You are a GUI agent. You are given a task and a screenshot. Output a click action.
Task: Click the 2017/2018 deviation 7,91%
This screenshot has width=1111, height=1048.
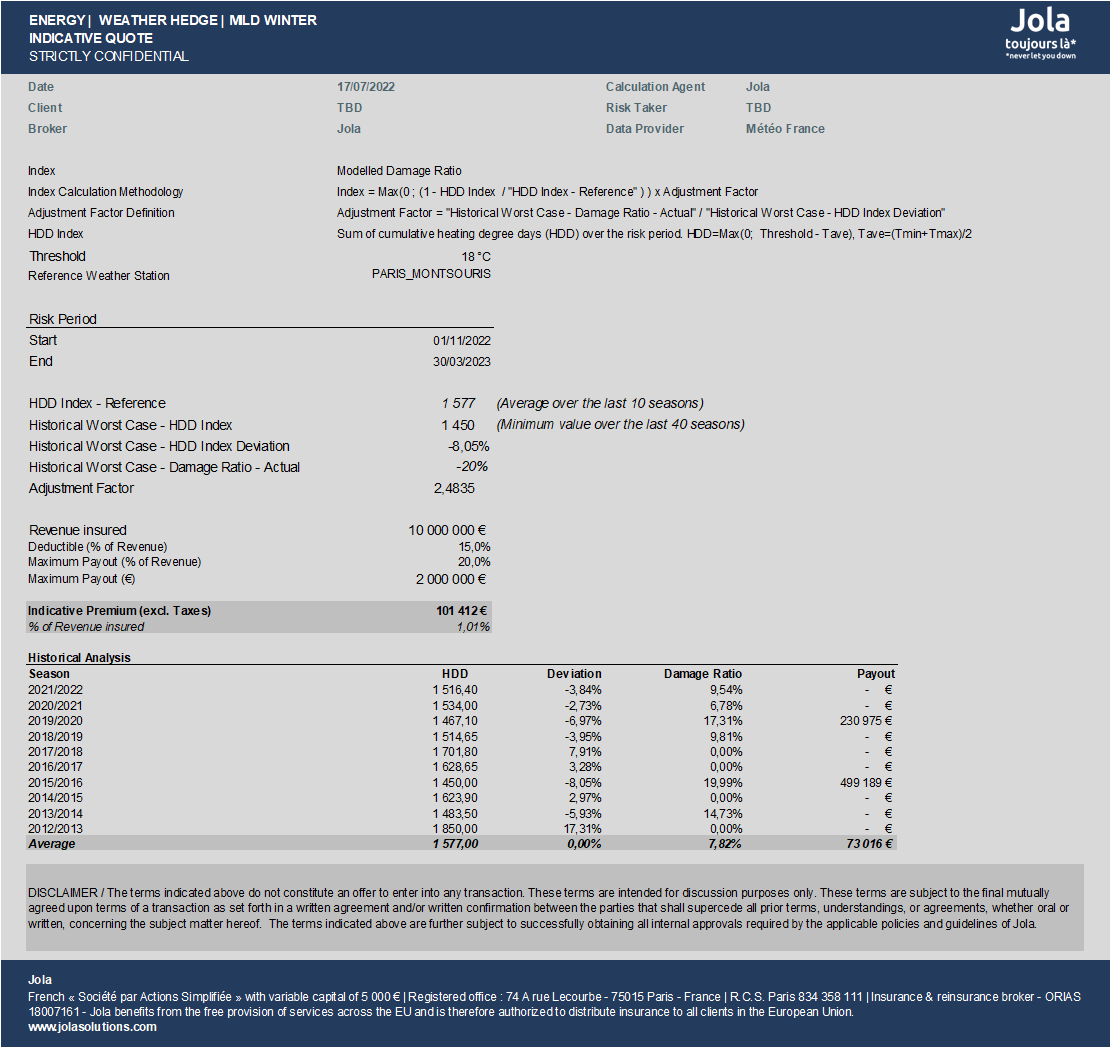(x=585, y=752)
